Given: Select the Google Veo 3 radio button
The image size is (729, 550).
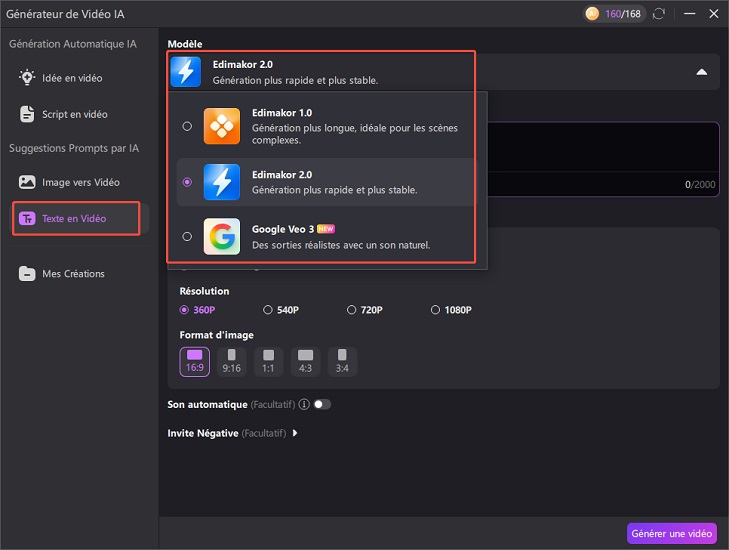Looking at the screenshot, I should coord(187,237).
